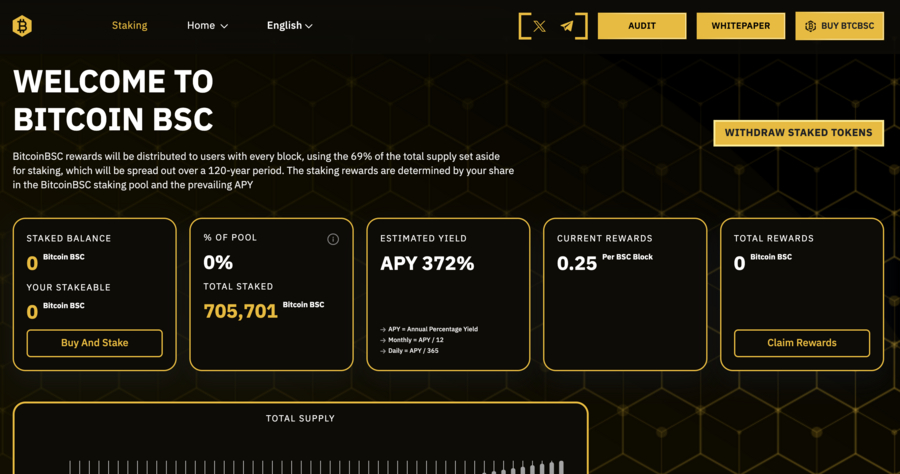Click the coin icon in Buy BTCBSC button
This screenshot has height=474, width=900.
810,26
